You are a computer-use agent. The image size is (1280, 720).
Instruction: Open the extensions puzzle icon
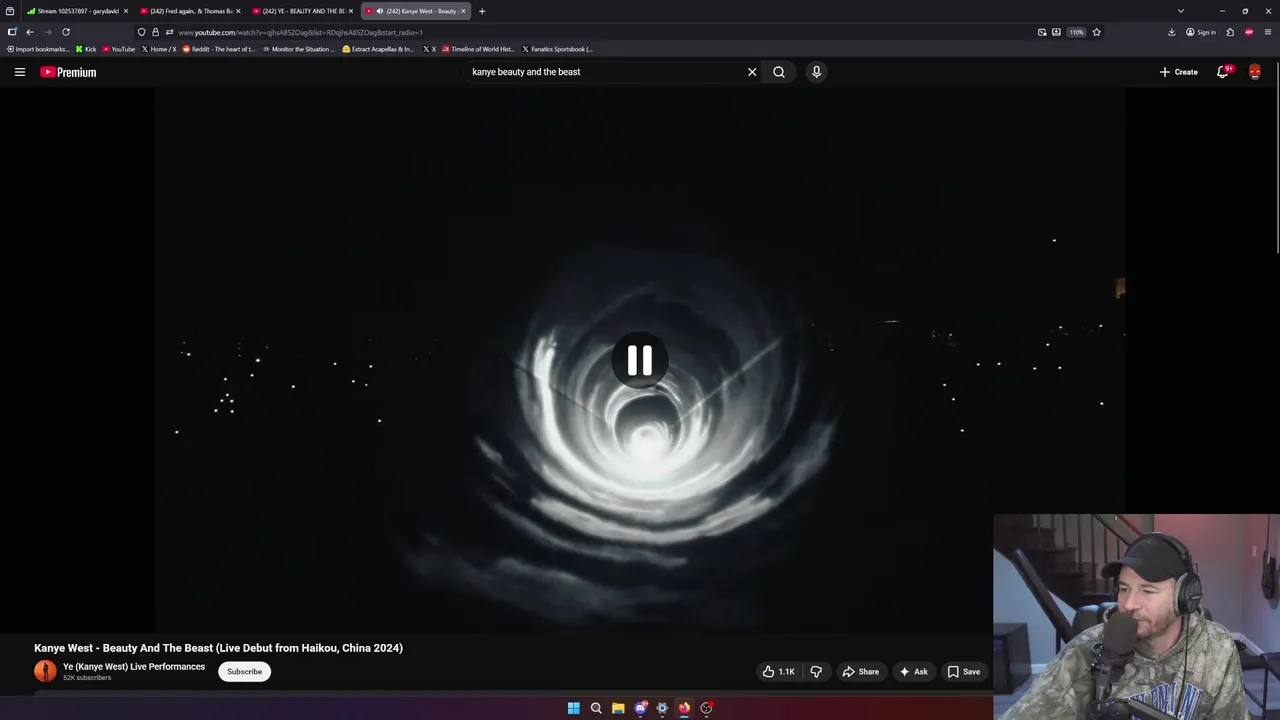(x=1230, y=32)
